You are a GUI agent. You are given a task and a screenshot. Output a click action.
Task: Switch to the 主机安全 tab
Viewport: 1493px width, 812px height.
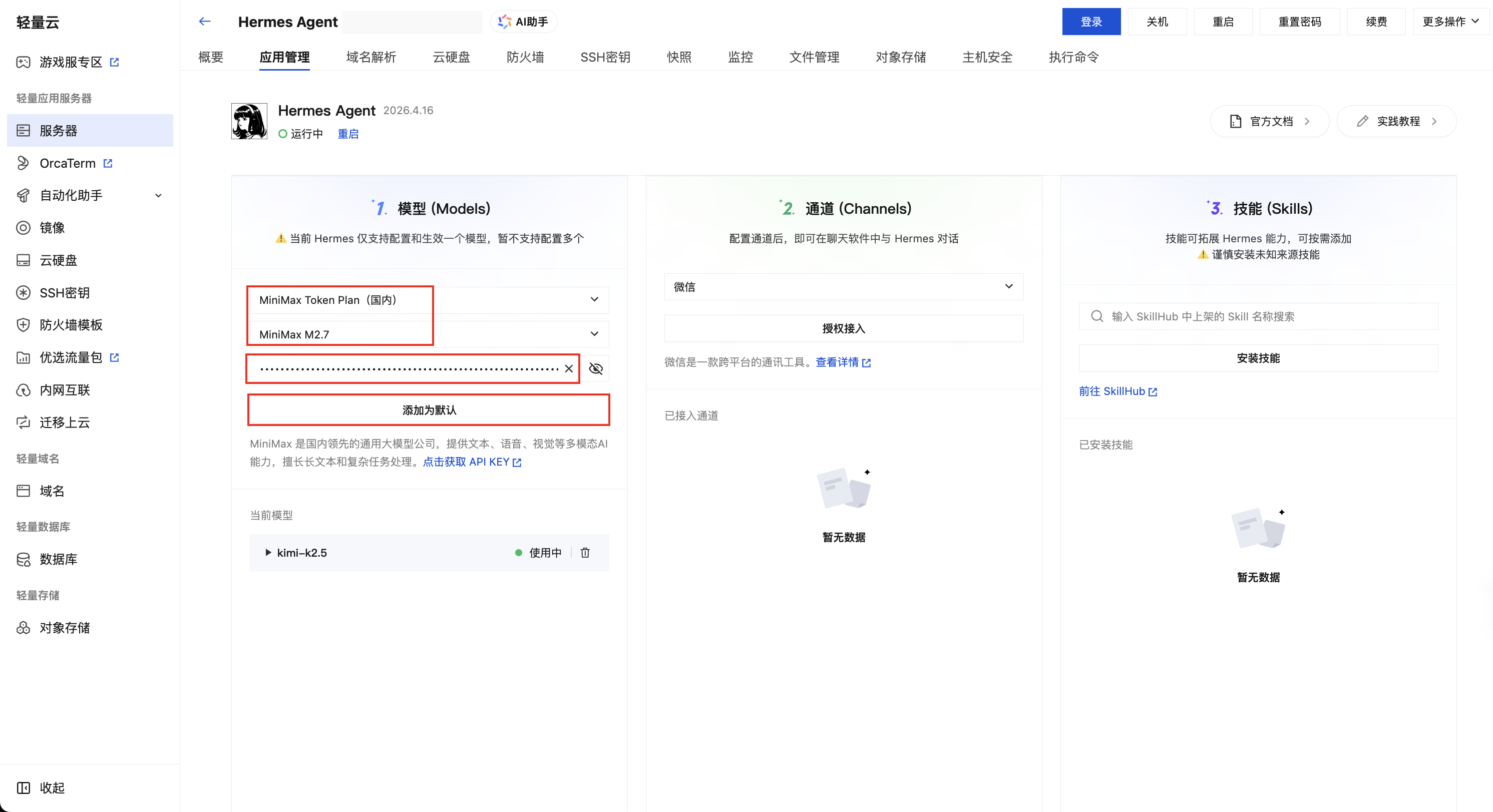coord(988,57)
